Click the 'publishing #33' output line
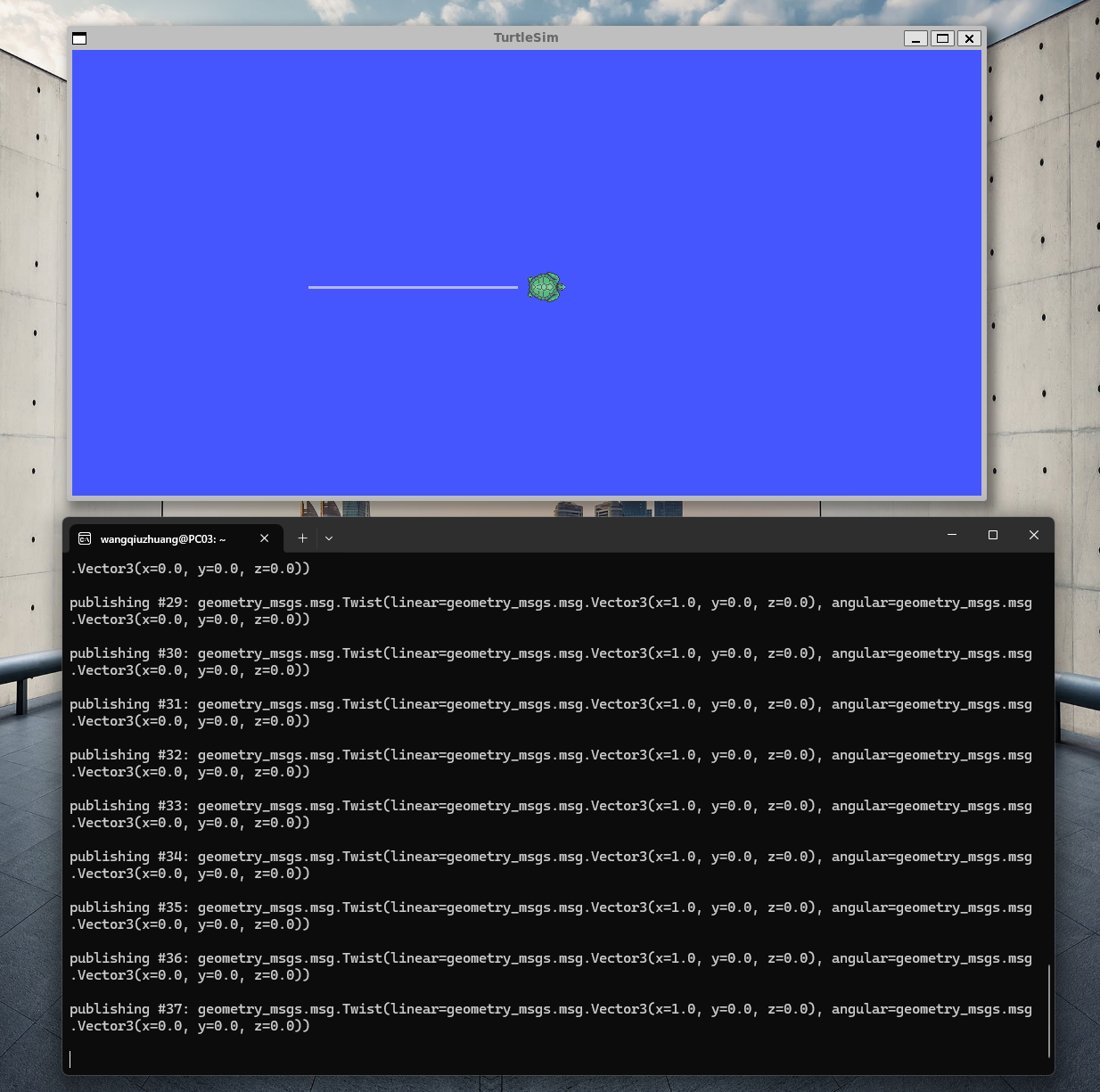1100x1092 pixels. 551,814
